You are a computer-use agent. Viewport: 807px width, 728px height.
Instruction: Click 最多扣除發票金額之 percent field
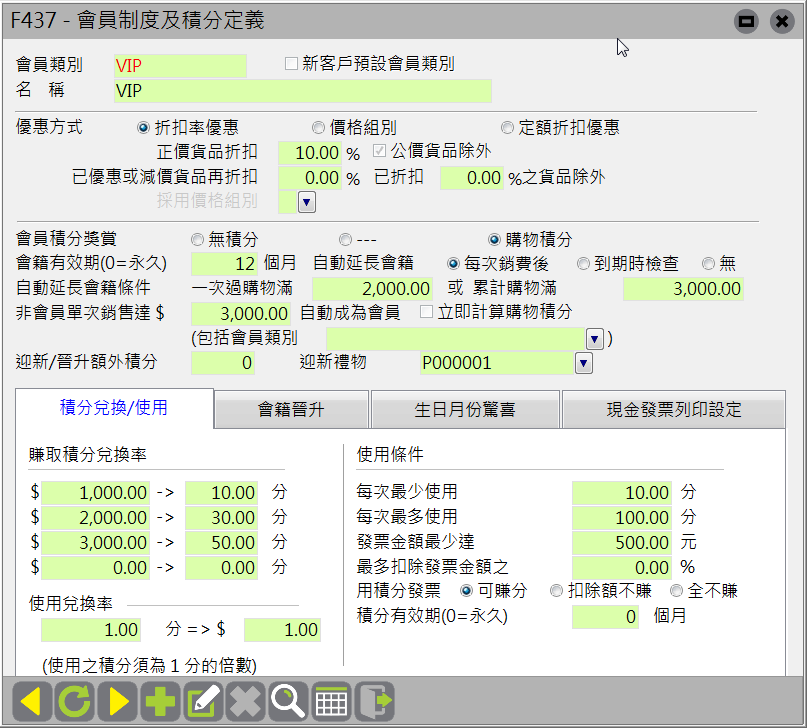click(x=622, y=568)
